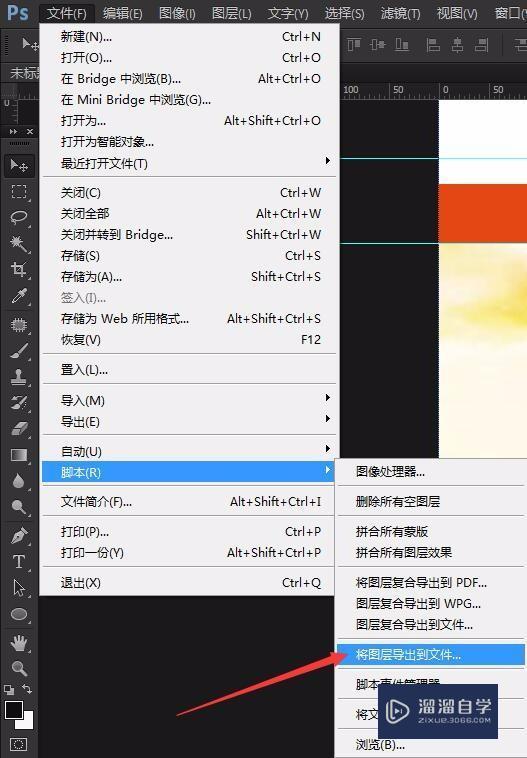Select the Gradient tool
527x758 pixels.
[x=19, y=455]
